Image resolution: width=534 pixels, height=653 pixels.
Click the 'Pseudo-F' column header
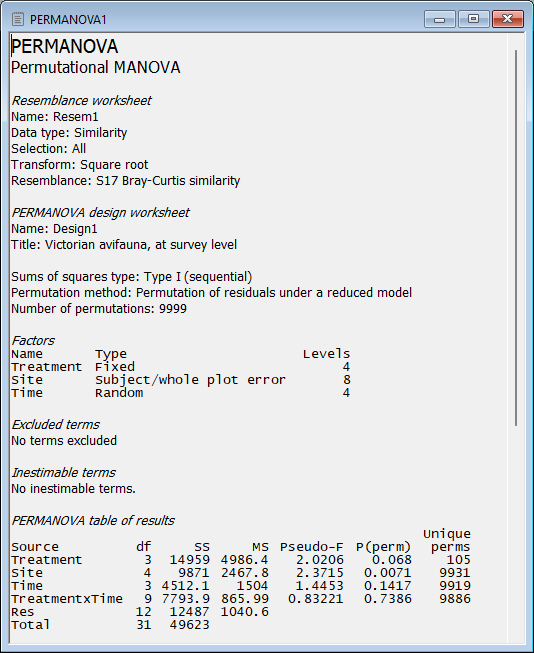pyautogui.click(x=312, y=547)
